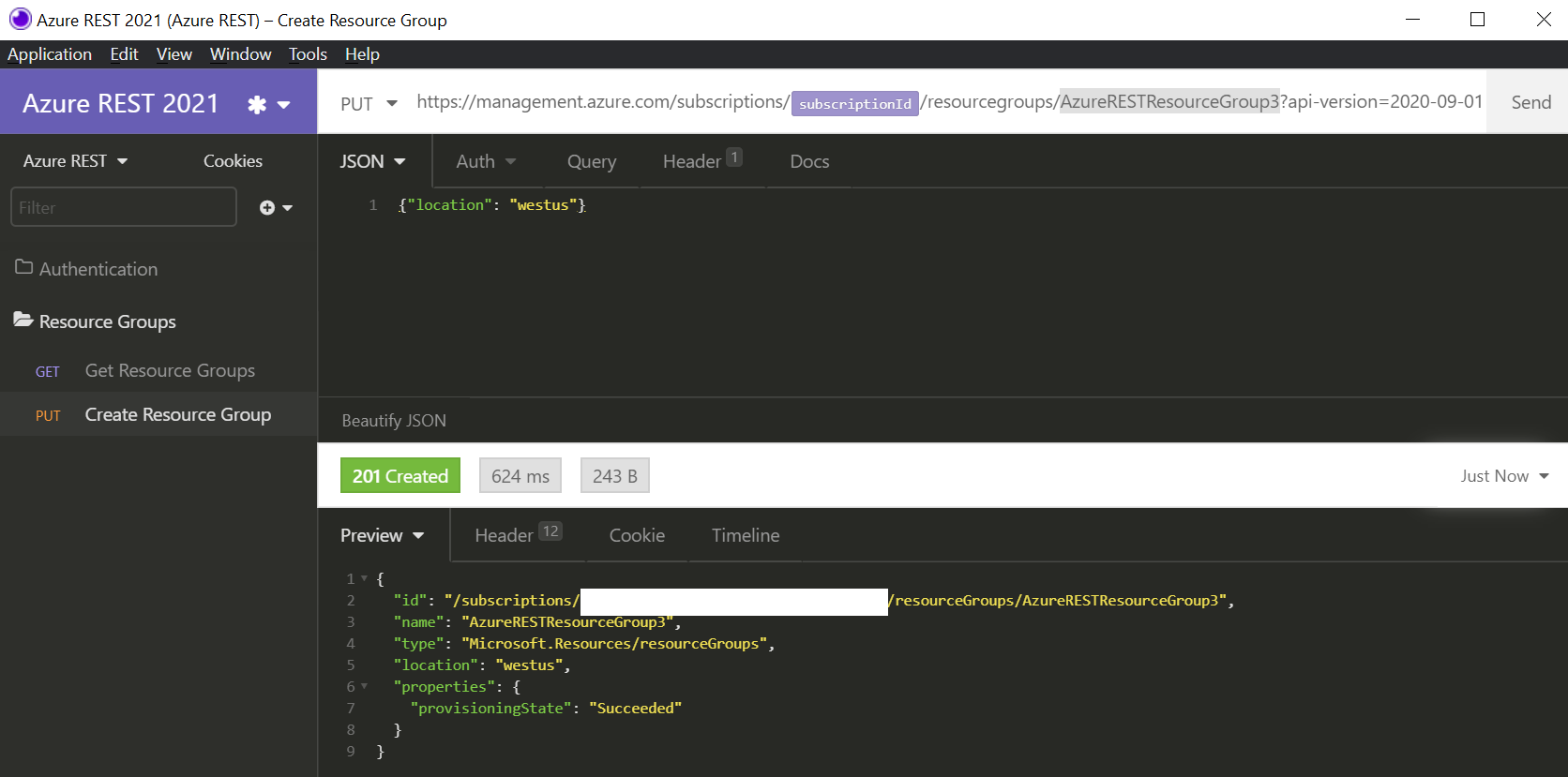Open the Tools menu
The width and height of the screenshot is (1568, 777).
click(x=308, y=54)
